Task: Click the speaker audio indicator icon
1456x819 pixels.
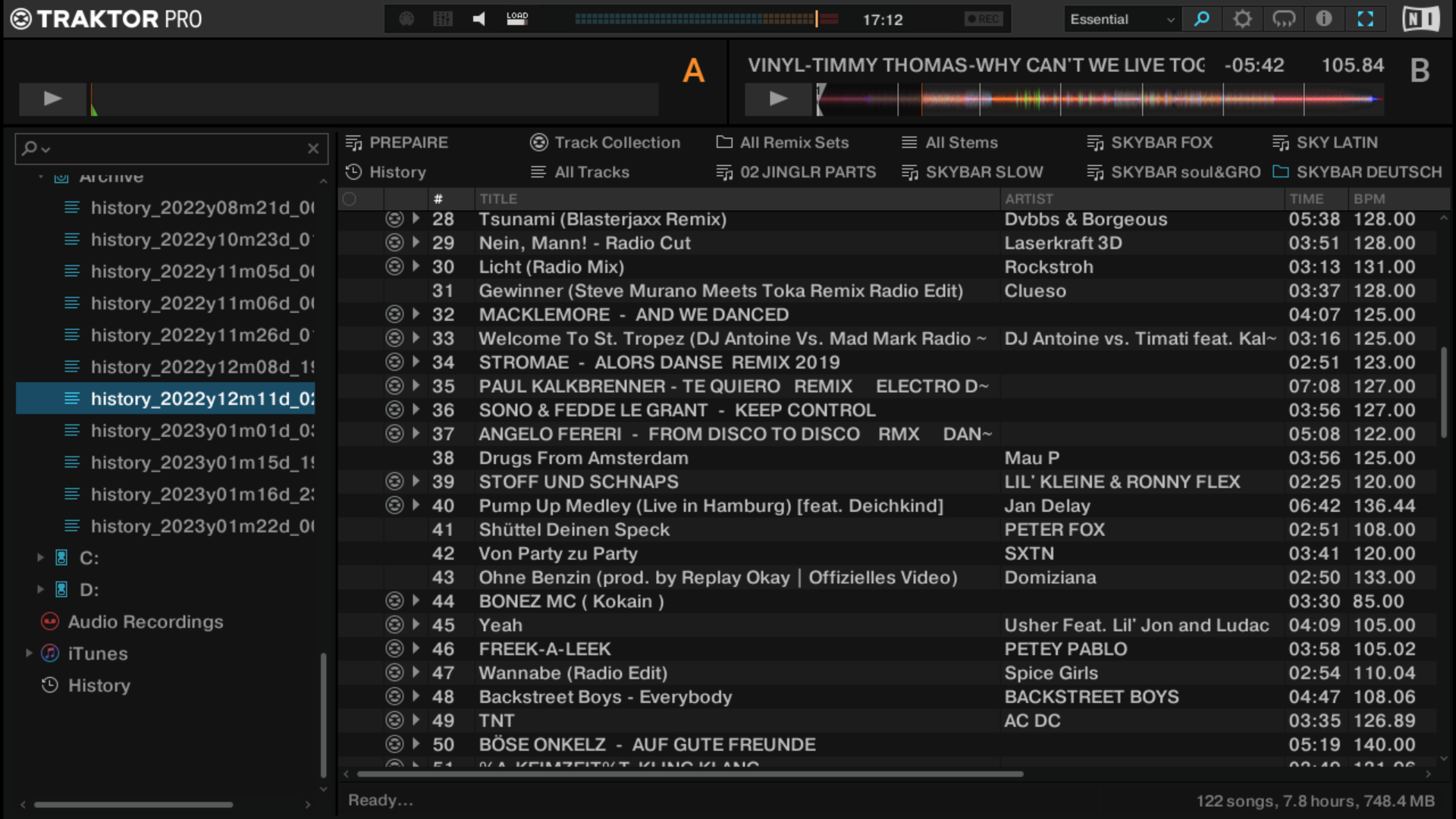Action: [x=479, y=19]
